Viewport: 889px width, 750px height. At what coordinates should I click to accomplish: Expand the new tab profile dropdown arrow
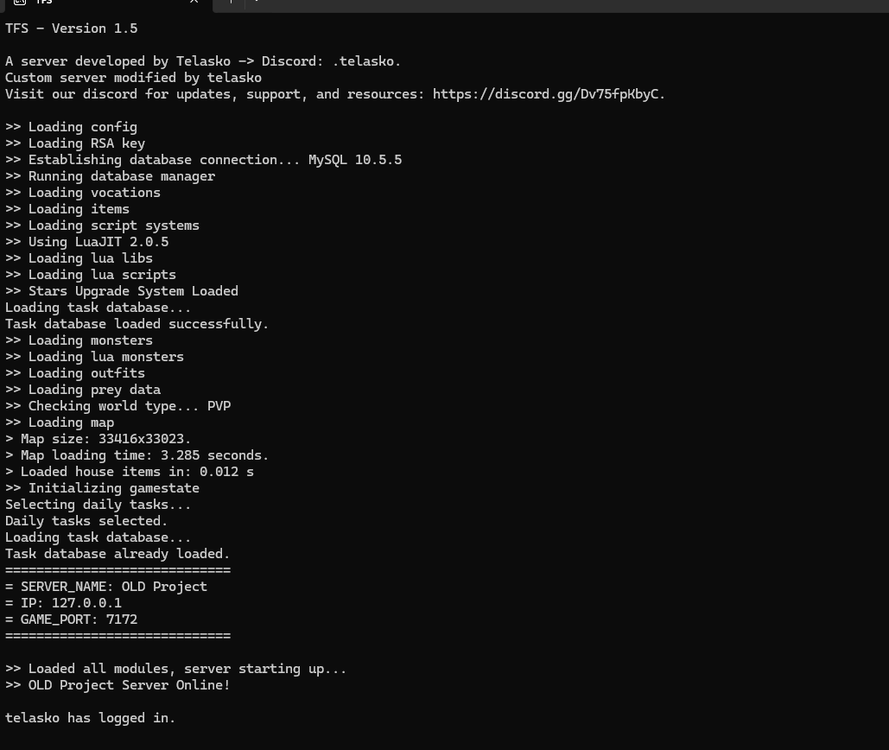[x=257, y=3]
